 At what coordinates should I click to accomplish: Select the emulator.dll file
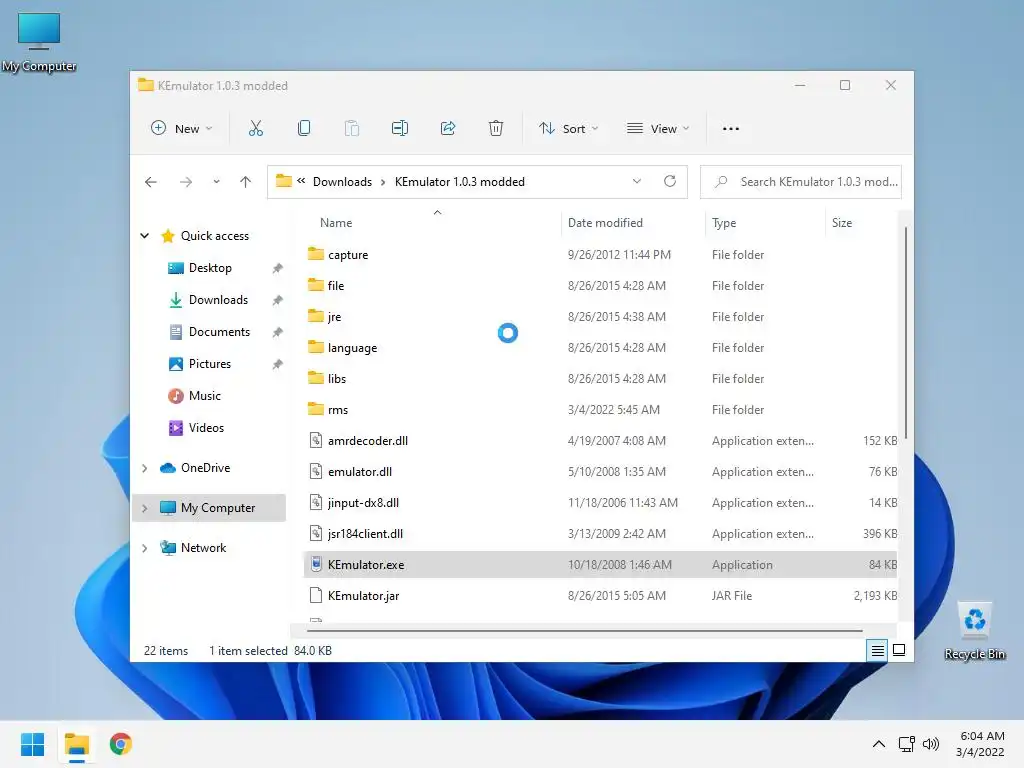[600, 472]
